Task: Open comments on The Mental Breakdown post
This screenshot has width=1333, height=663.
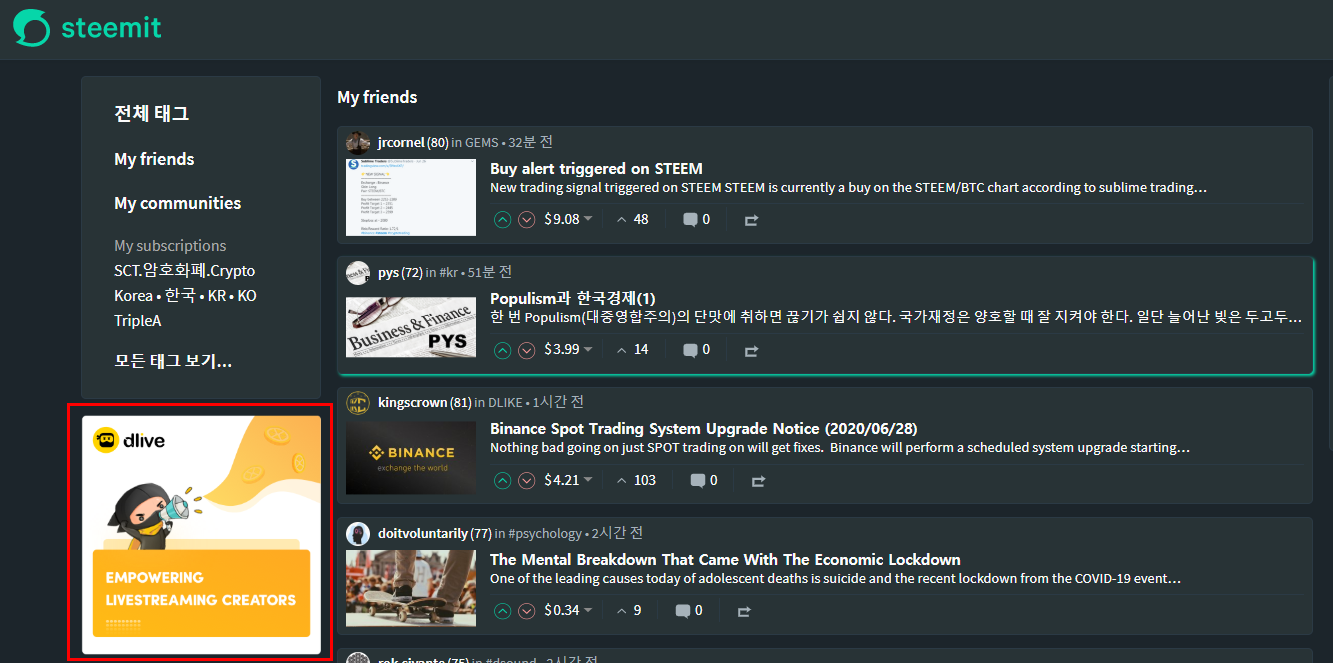Action: click(683, 610)
